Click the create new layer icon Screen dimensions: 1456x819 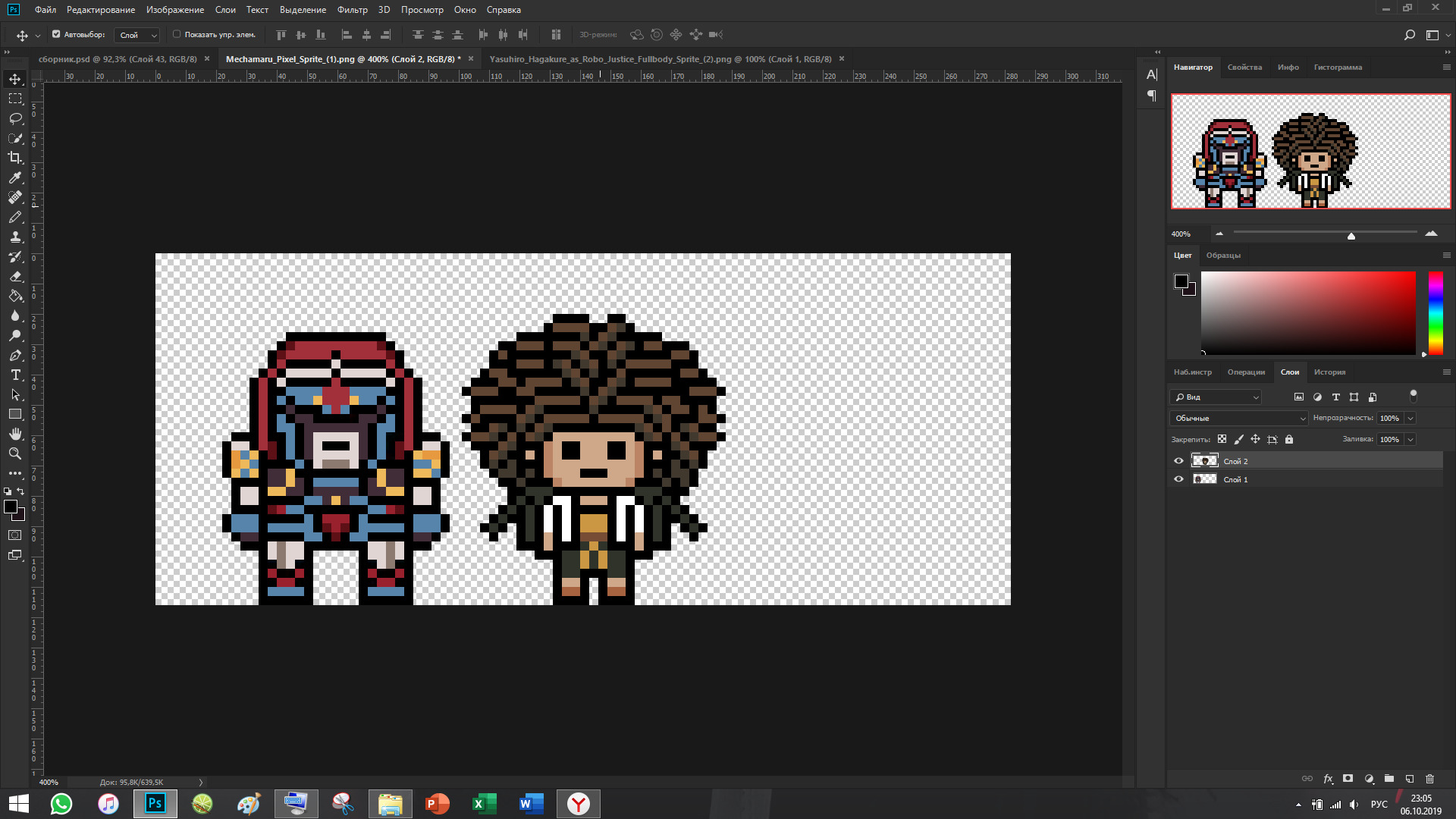pos(1410,779)
